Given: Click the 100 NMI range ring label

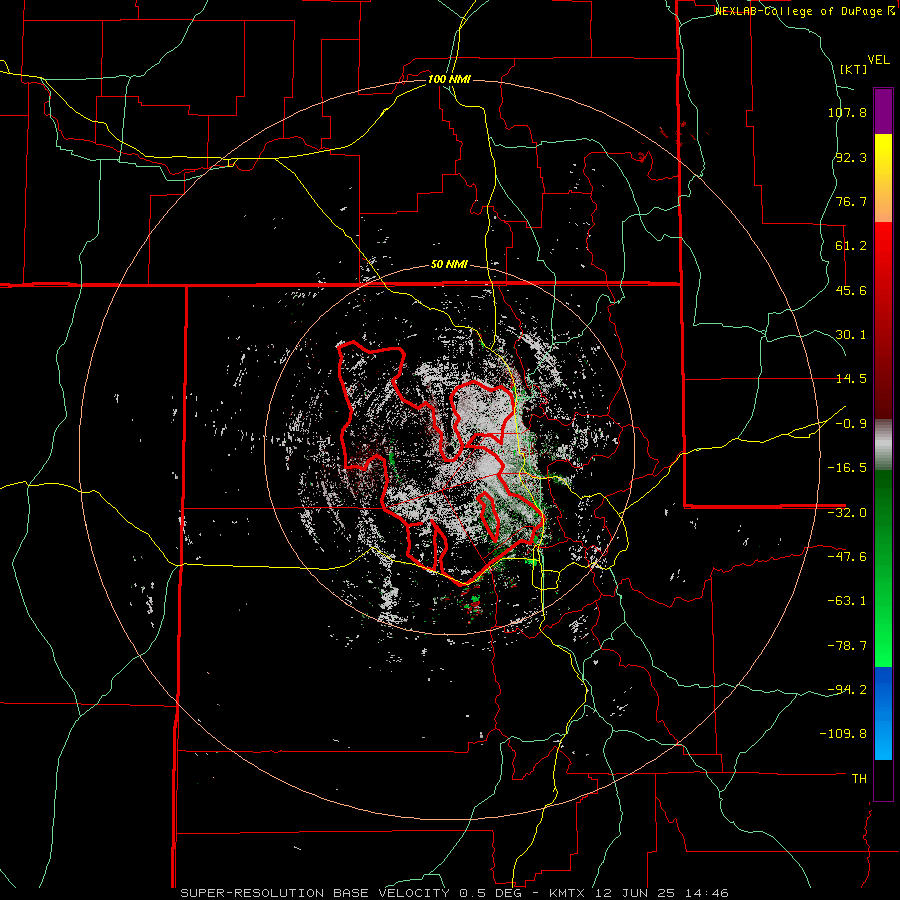Looking at the screenshot, I should click(449, 79).
